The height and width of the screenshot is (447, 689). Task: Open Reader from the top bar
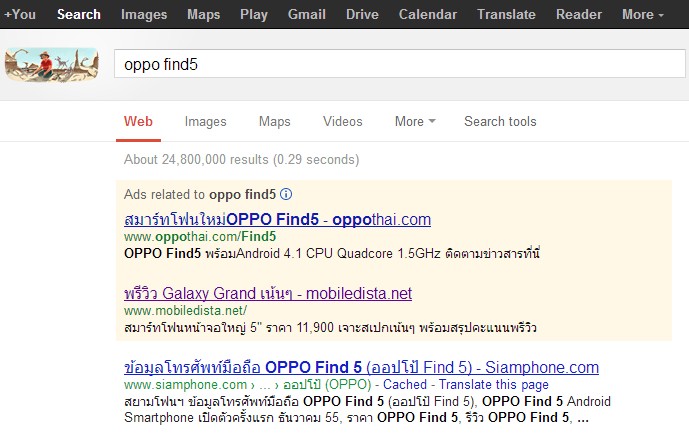point(579,15)
